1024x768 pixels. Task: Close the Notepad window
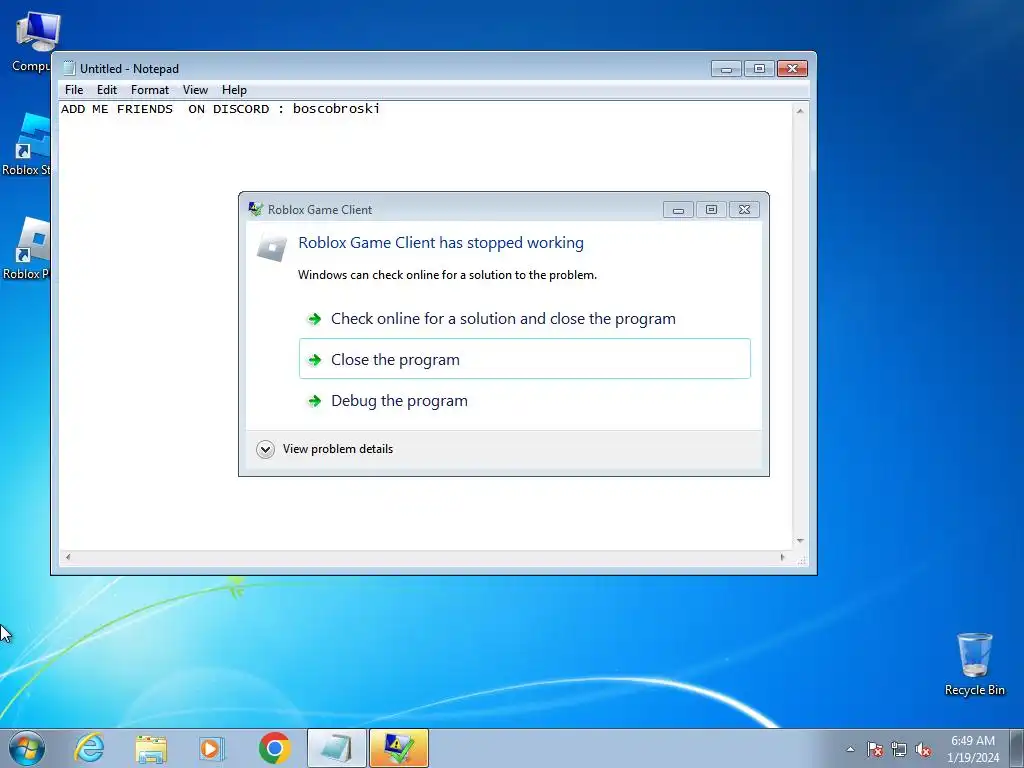tap(792, 69)
